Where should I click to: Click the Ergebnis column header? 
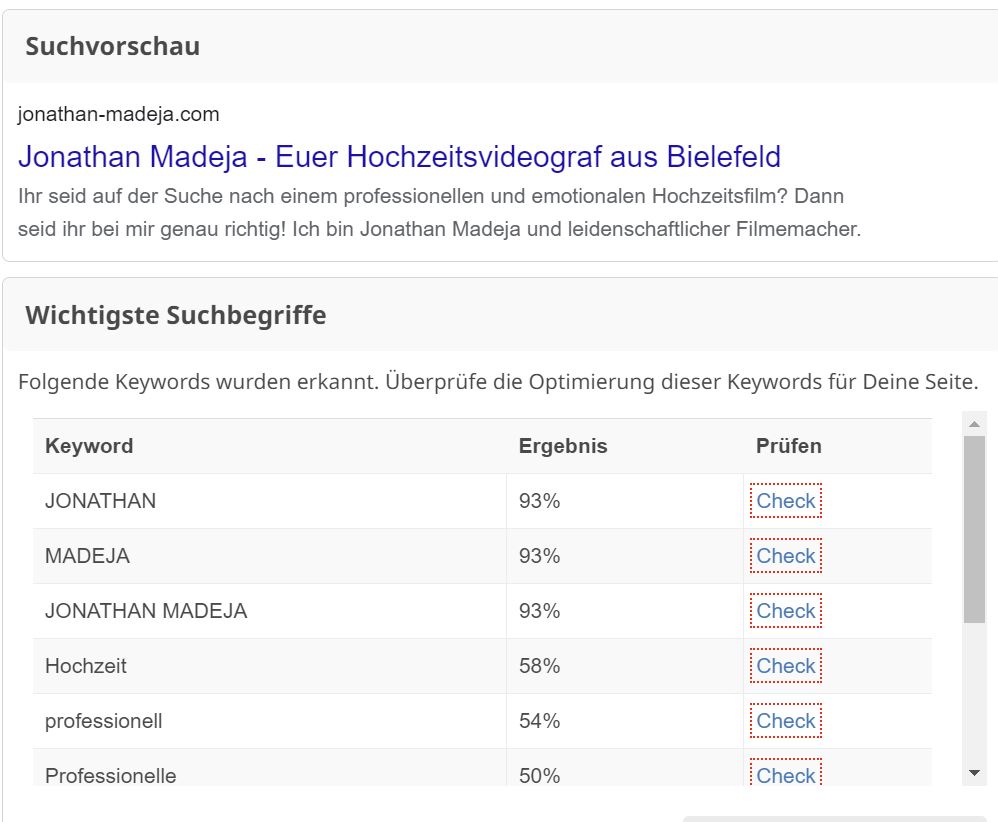click(563, 446)
